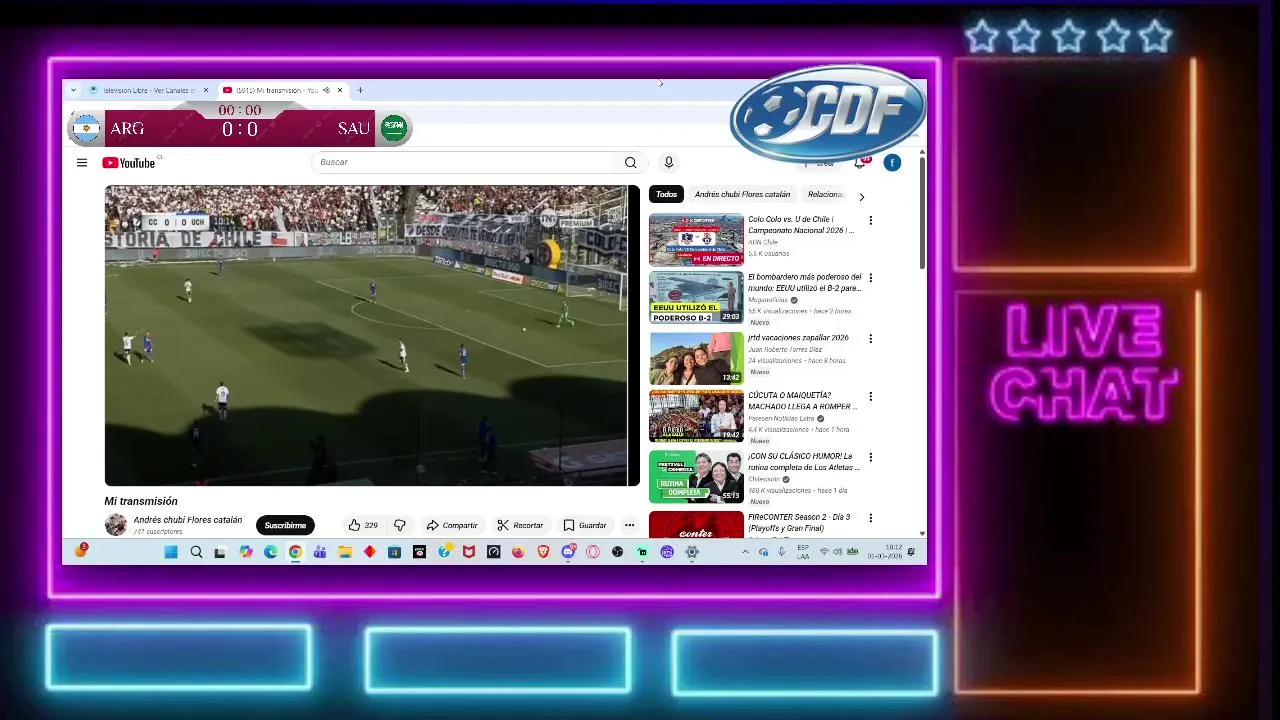
Task: Click the Mi transmisión video title
Action: pos(141,501)
